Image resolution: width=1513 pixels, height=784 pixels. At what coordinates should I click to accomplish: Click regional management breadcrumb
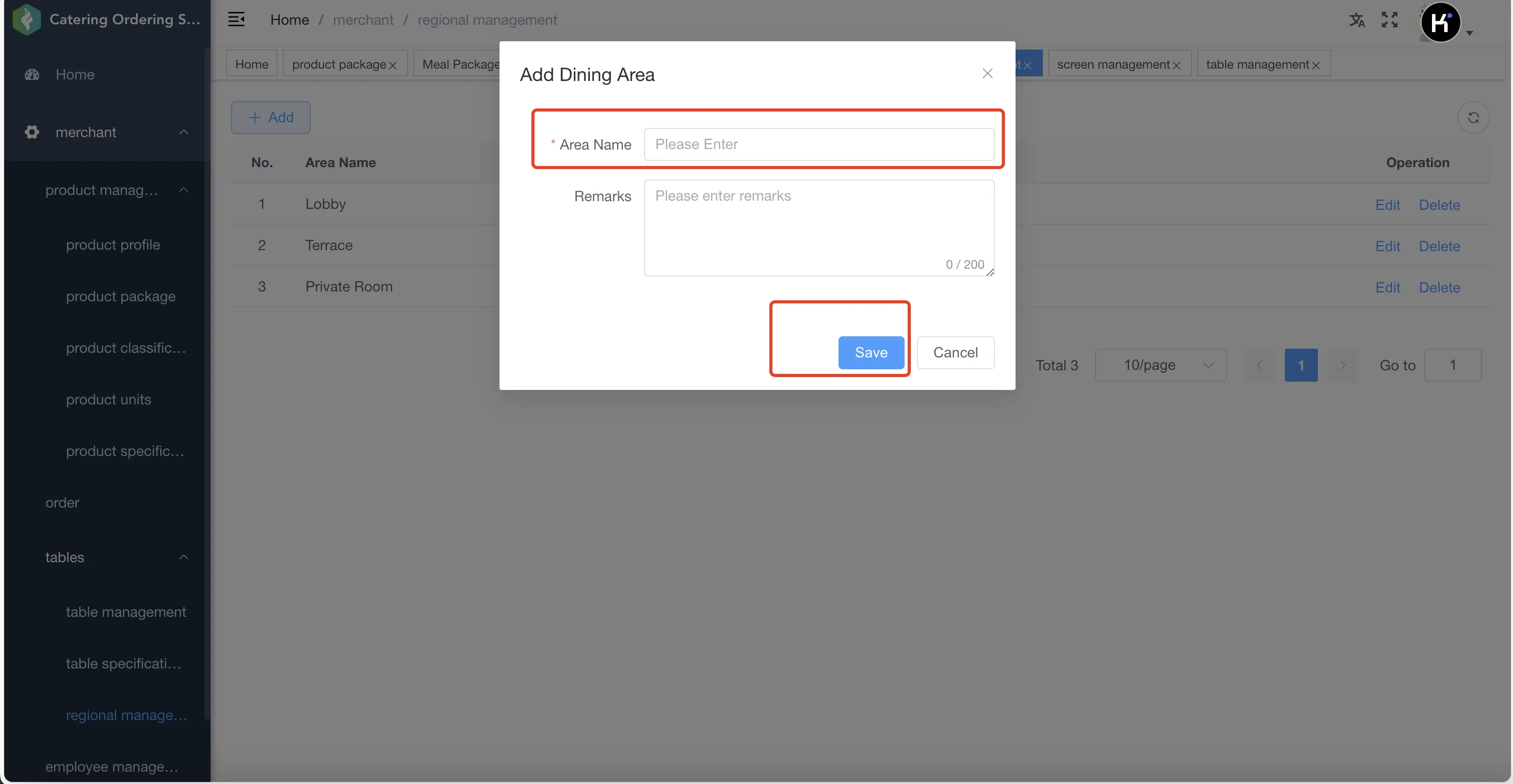point(487,20)
